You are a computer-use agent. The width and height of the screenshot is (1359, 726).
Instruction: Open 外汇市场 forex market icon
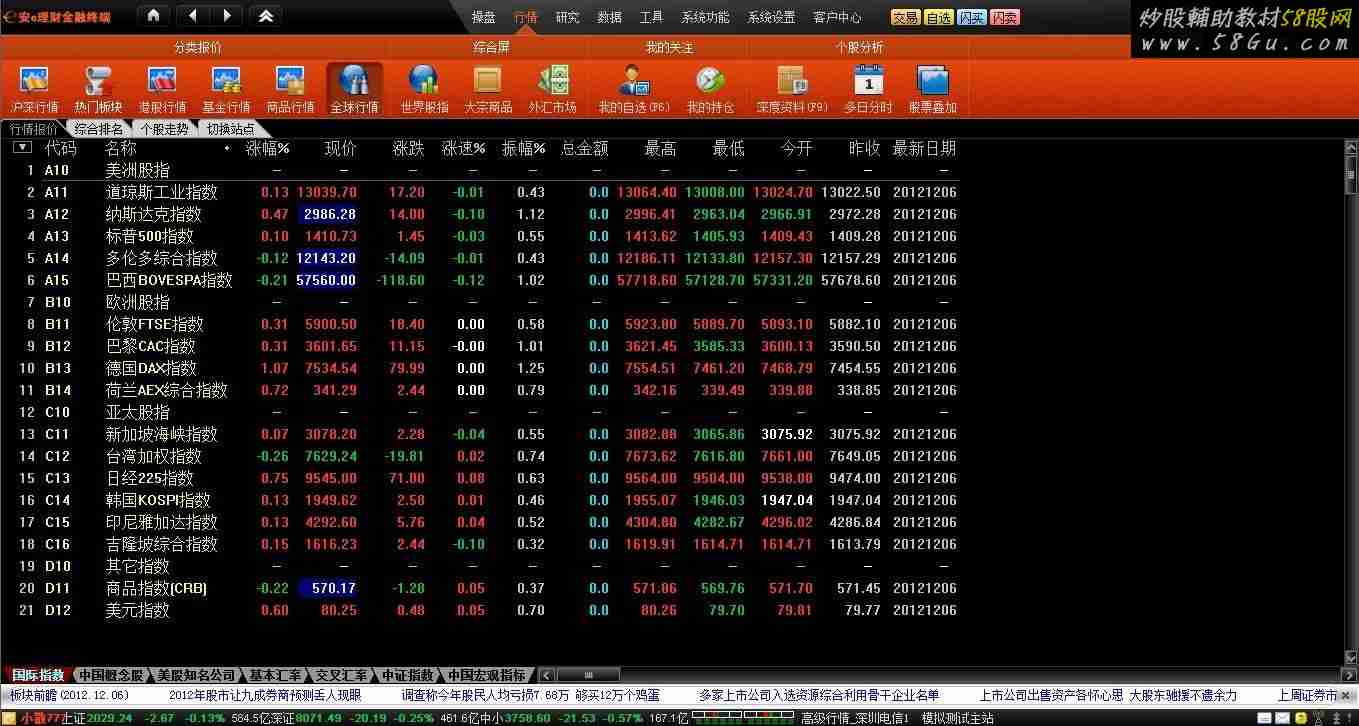[552, 90]
